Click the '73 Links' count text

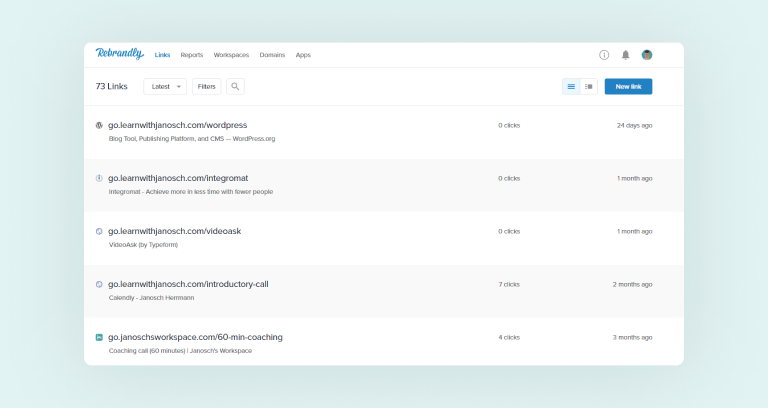(x=111, y=86)
